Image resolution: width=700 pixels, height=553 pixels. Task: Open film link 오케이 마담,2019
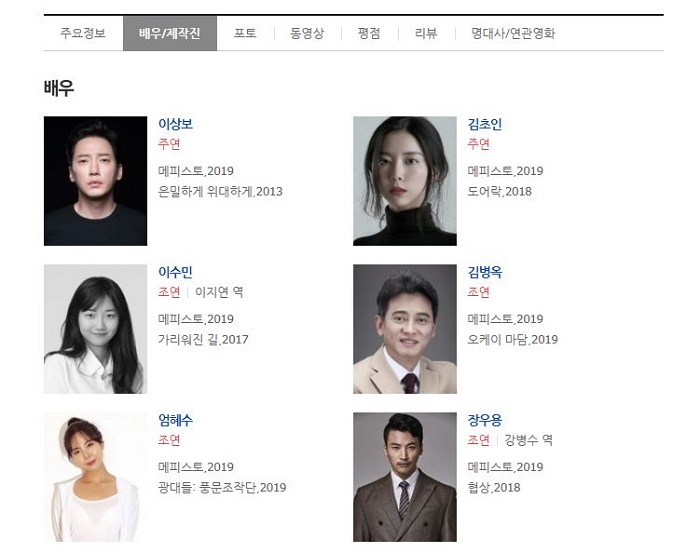pyautogui.click(x=512, y=340)
